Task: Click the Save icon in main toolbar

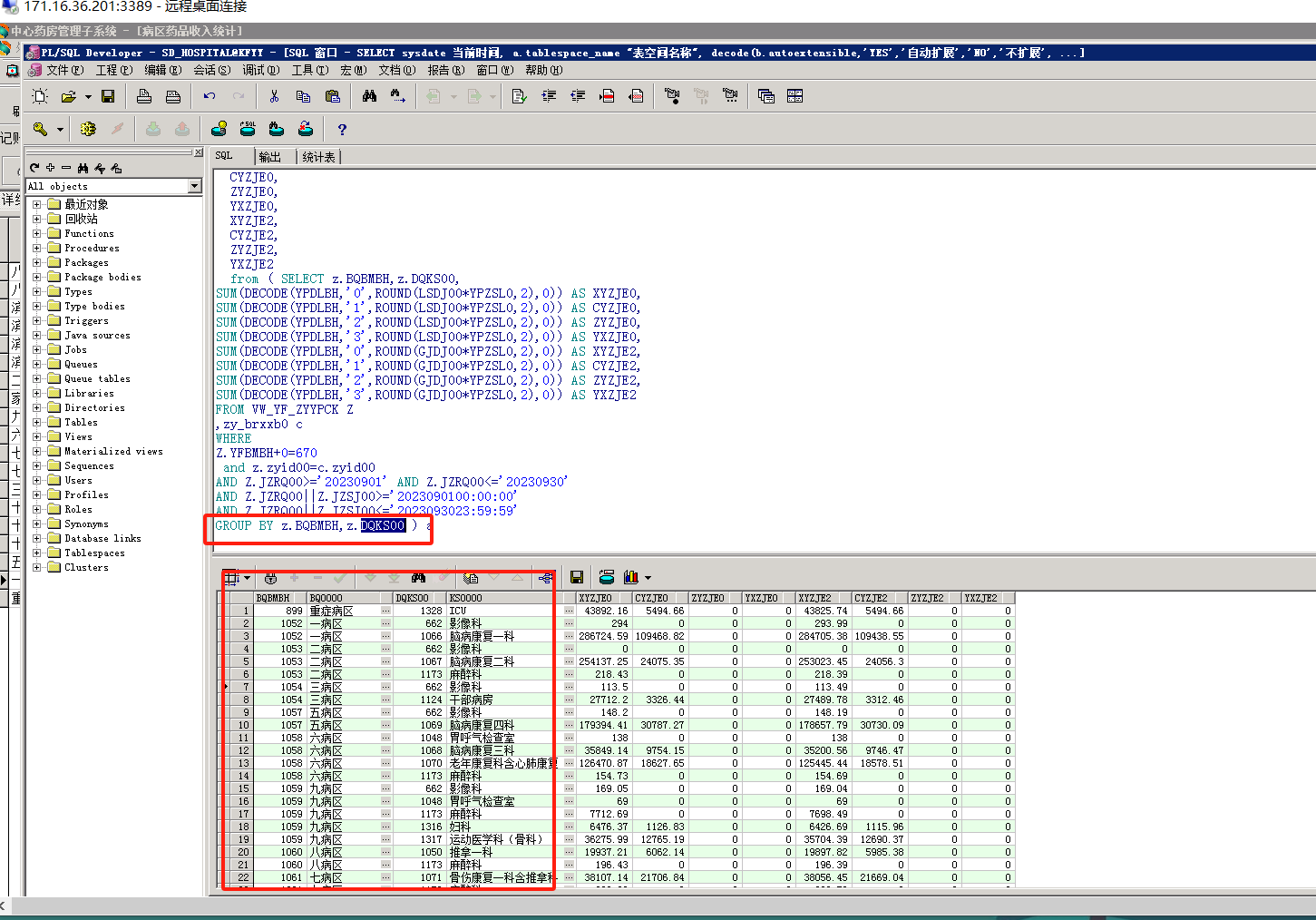Action: tap(108, 96)
